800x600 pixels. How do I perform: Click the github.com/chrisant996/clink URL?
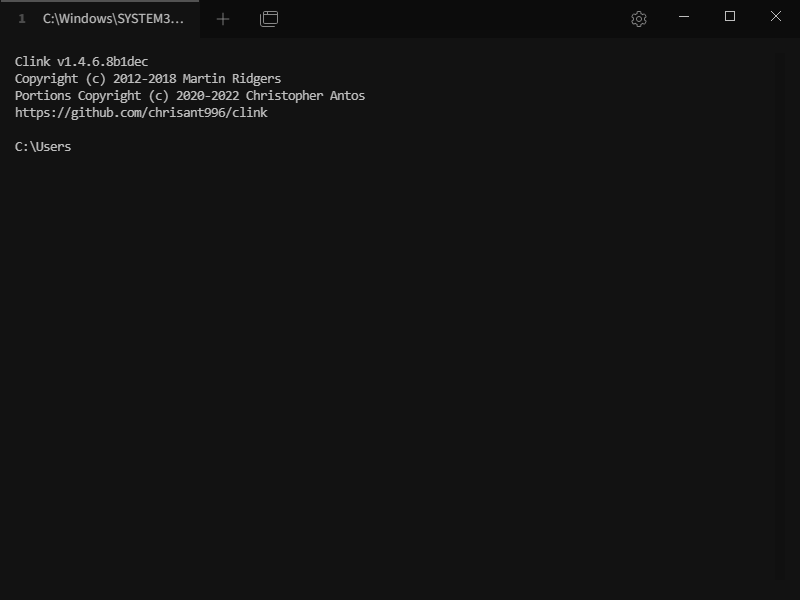(141, 113)
